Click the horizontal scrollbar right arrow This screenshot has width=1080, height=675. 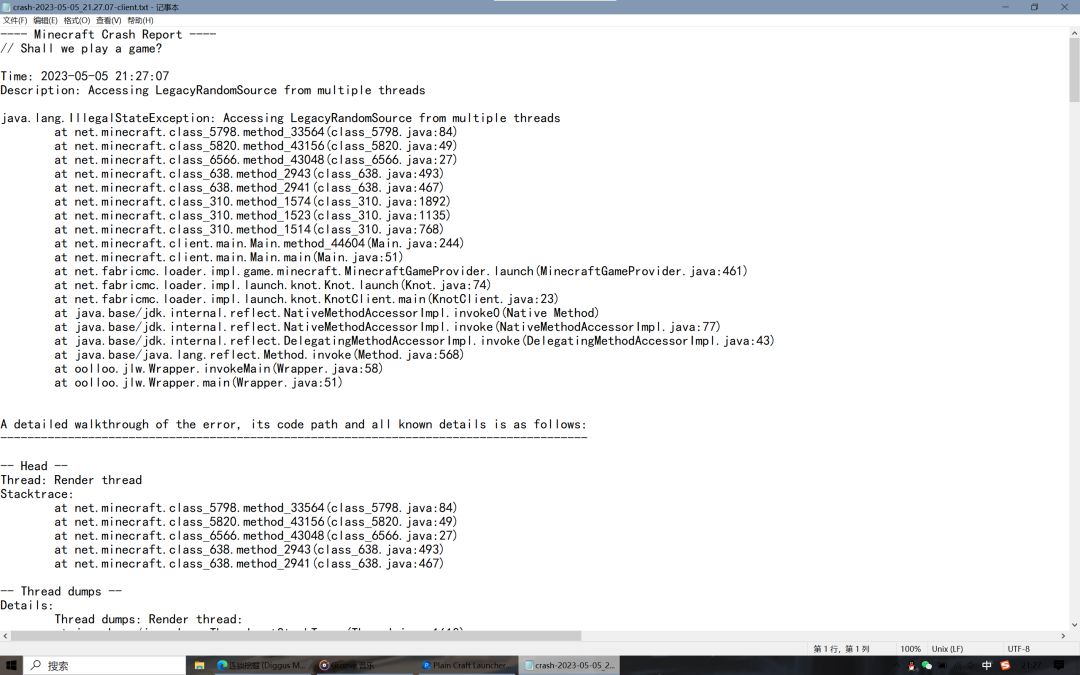click(1063, 636)
